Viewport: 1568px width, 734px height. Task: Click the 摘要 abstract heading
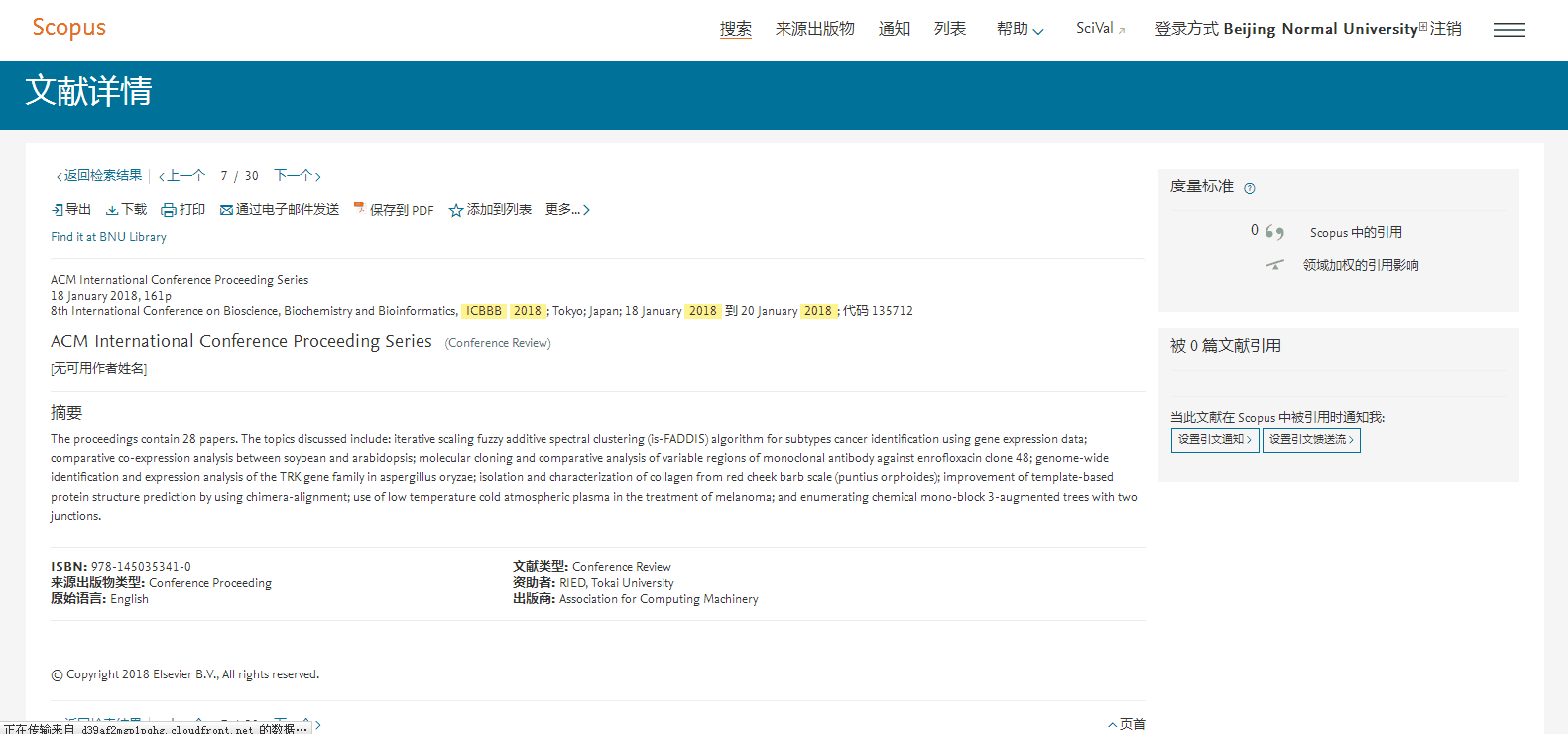point(66,413)
